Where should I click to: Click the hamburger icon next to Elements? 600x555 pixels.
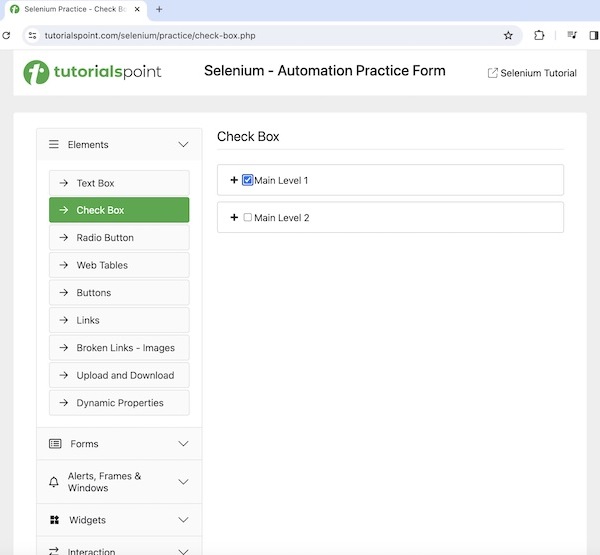[x=54, y=145]
